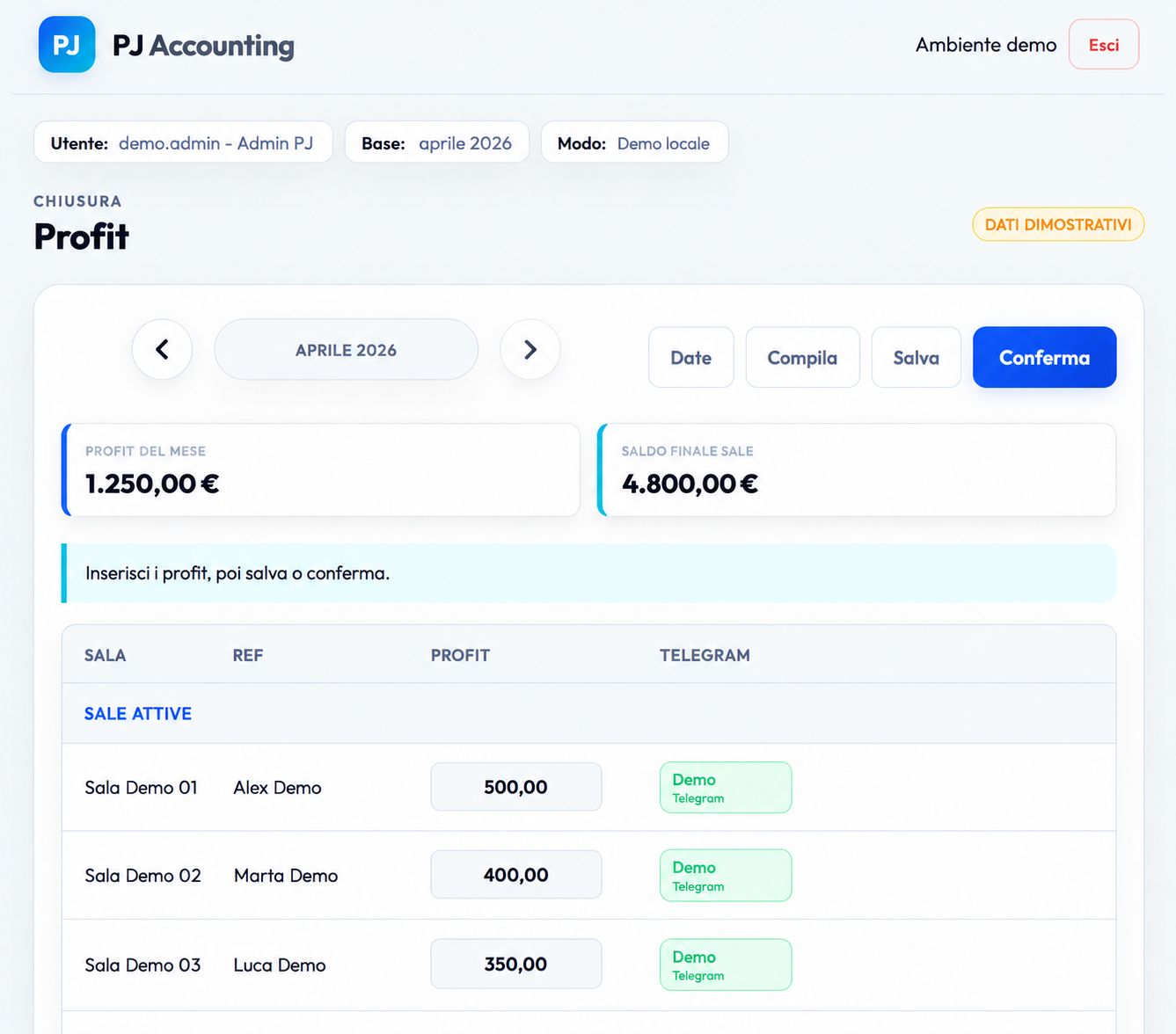Click the Esci logout button
The width and height of the screenshot is (1176, 1034).
tap(1104, 45)
